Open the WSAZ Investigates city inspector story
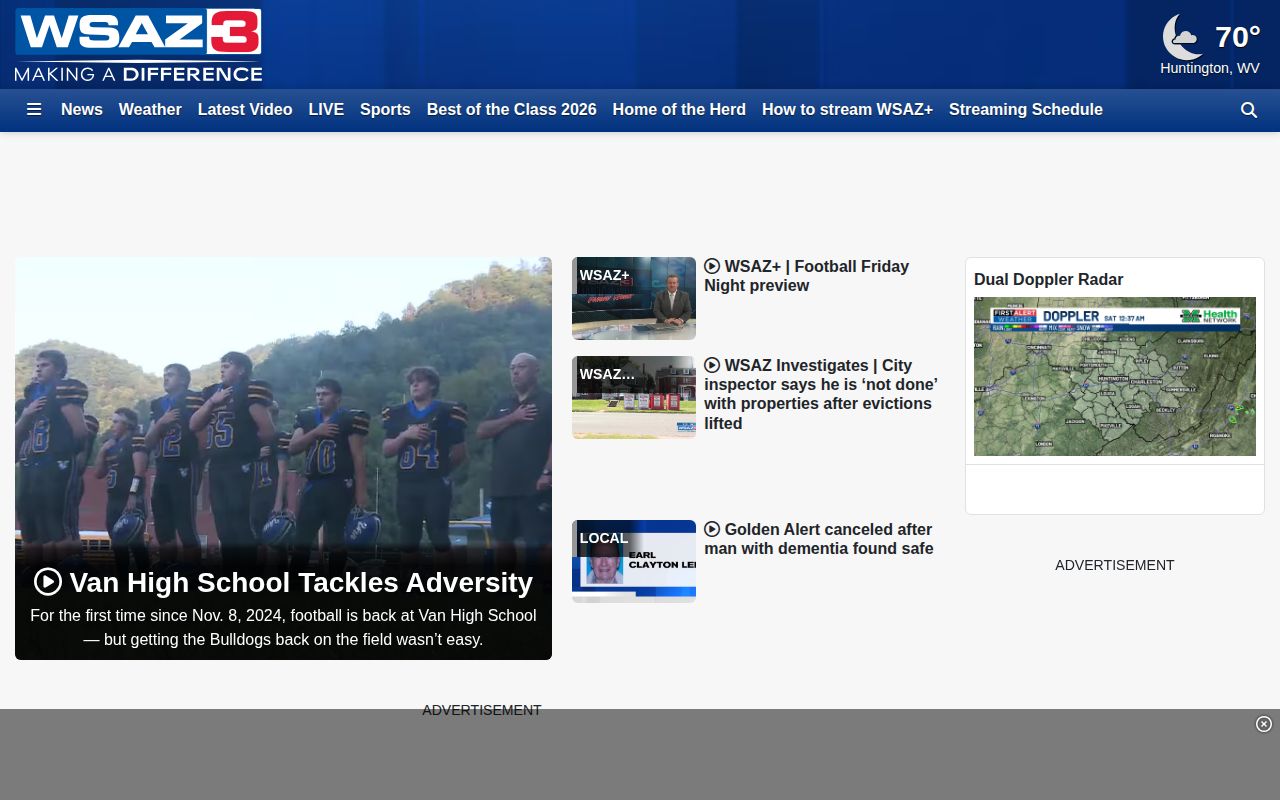The height and width of the screenshot is (800, 1280). pyautogui.click(x=821, y=394)
